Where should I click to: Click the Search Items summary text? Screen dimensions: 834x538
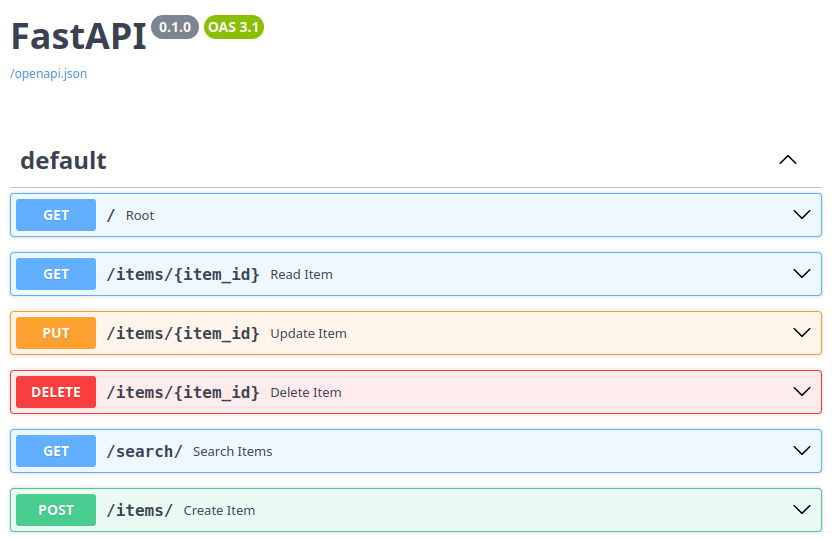[232, 452]
